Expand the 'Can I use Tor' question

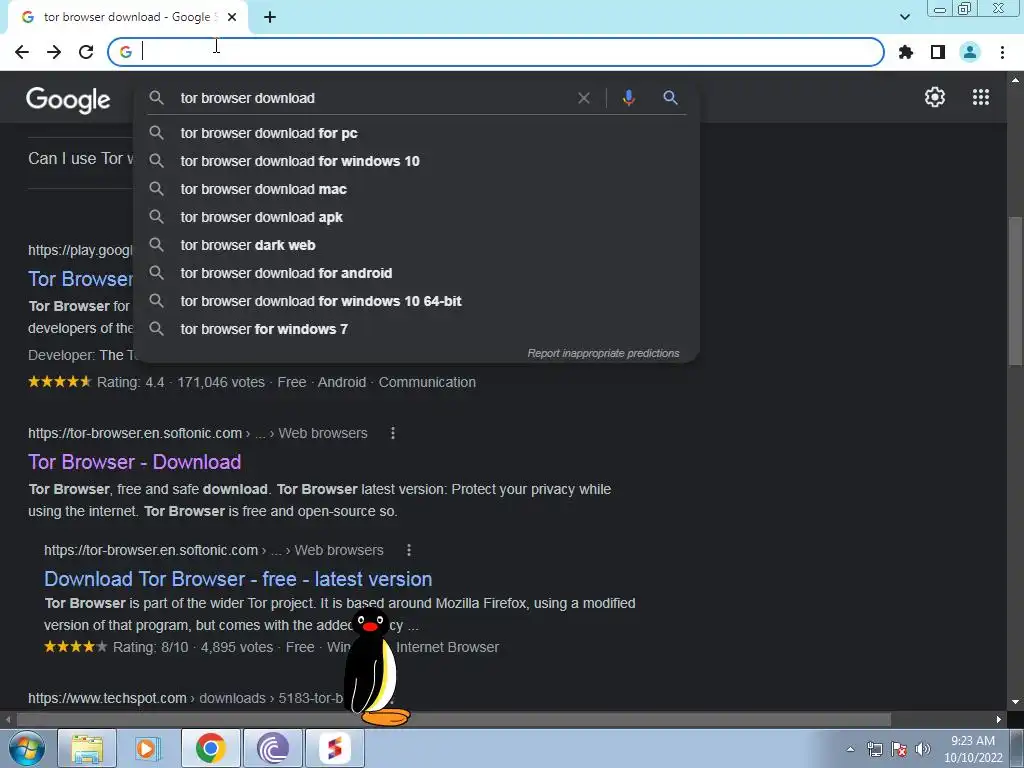pyautogui.click(x=80, y=159)
